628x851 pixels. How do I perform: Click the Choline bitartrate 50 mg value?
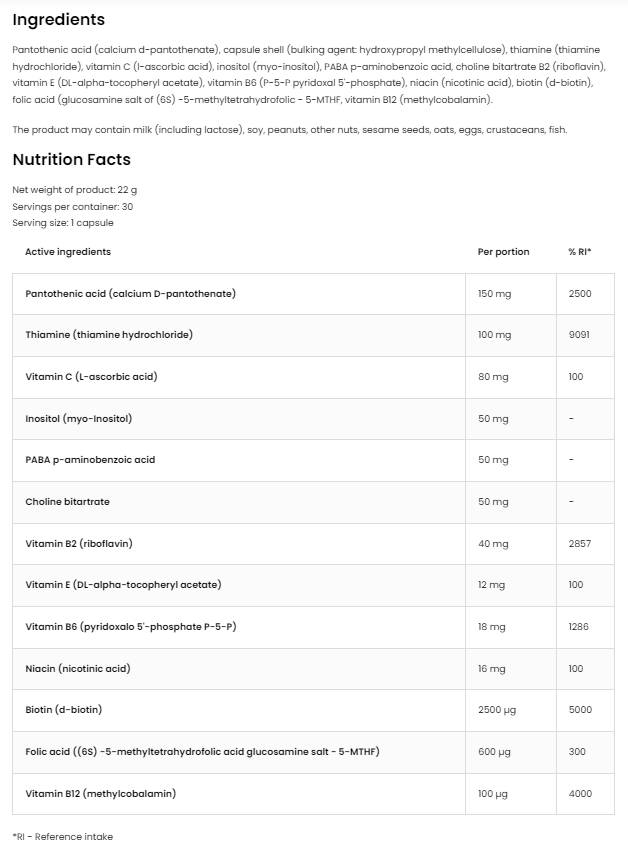tap(493, 502)
